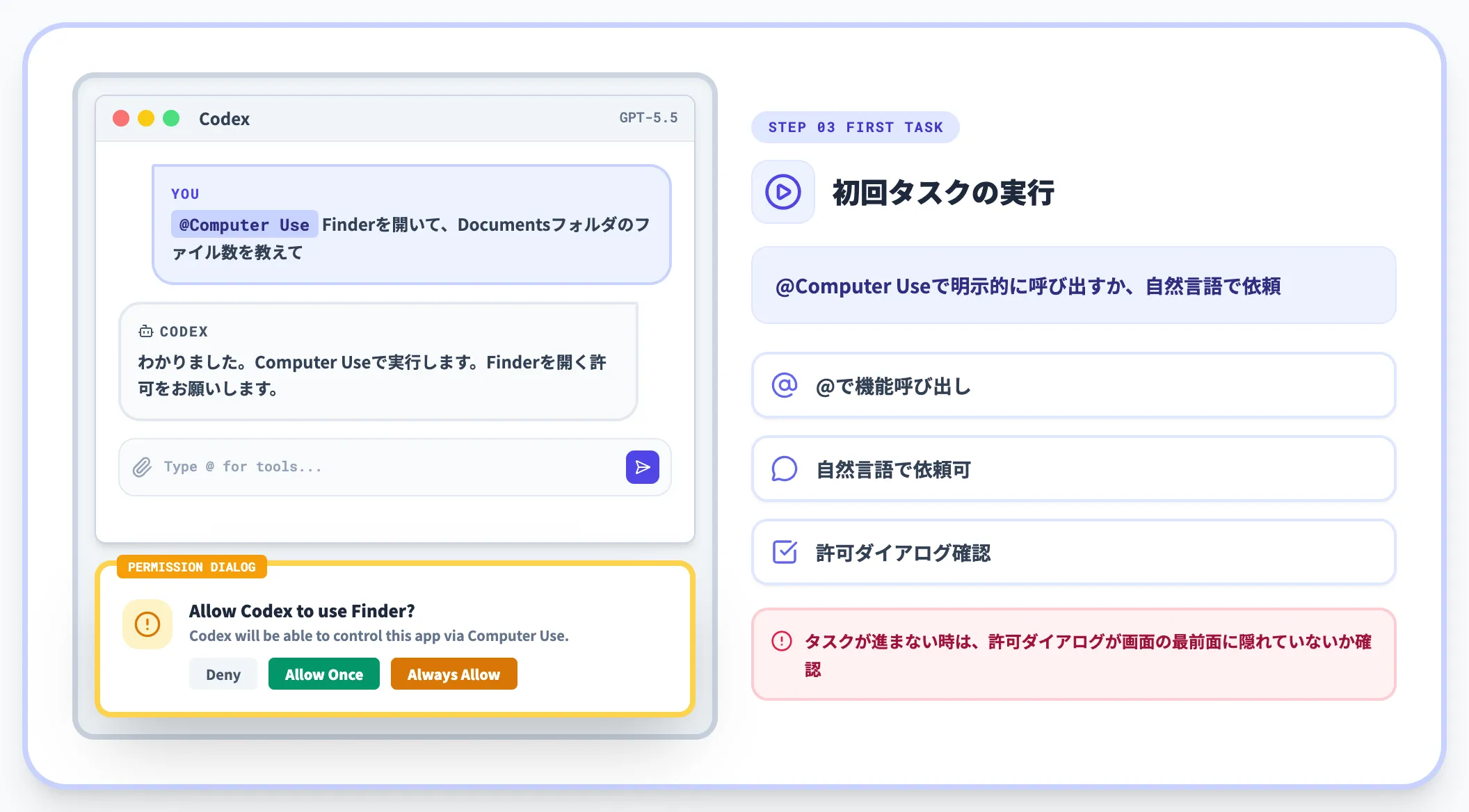Select the 自然言語で依頼可 card
Viewport: 1469px width, 812px height.
1073,469
